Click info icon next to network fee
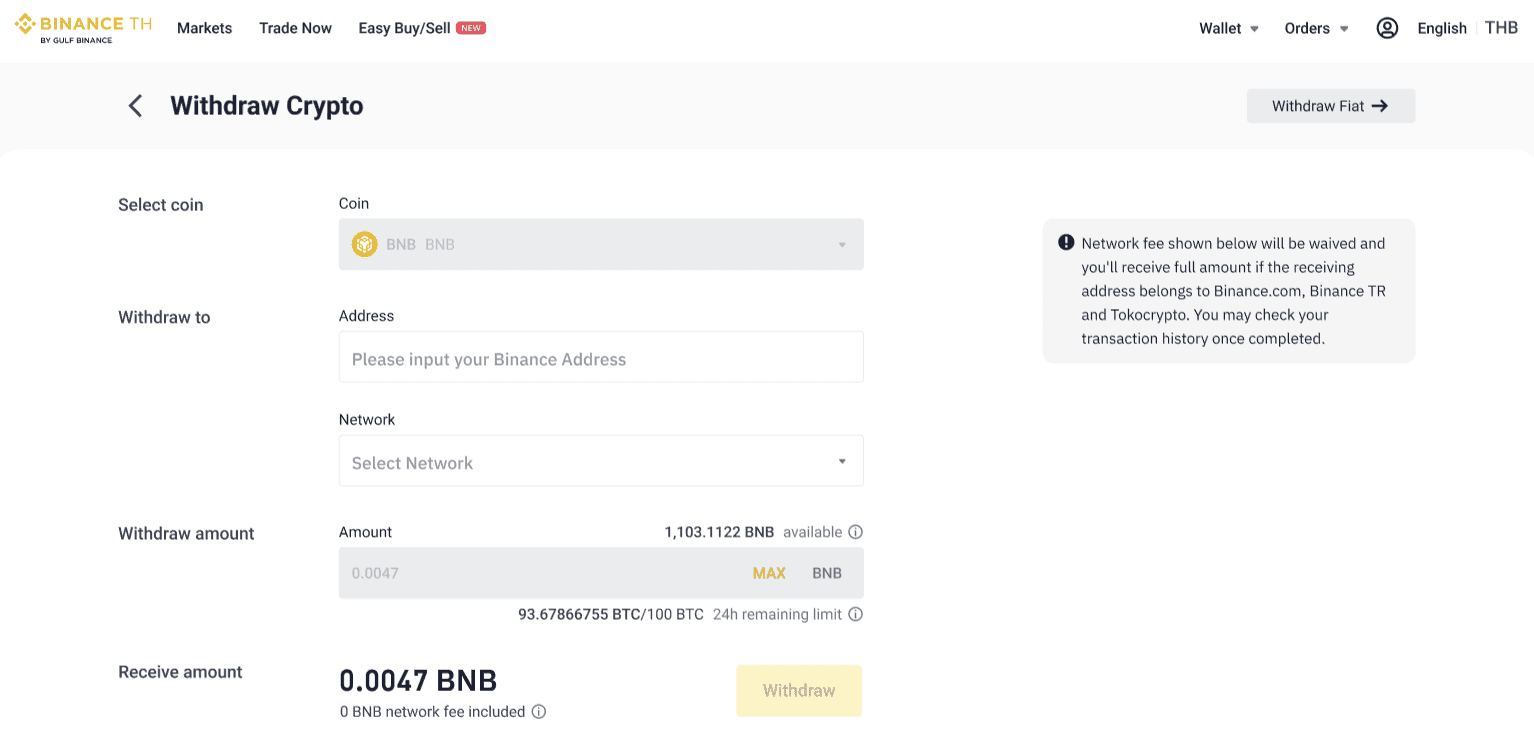The height and width of the screenshot is (754, 1534). pos(538,712)
